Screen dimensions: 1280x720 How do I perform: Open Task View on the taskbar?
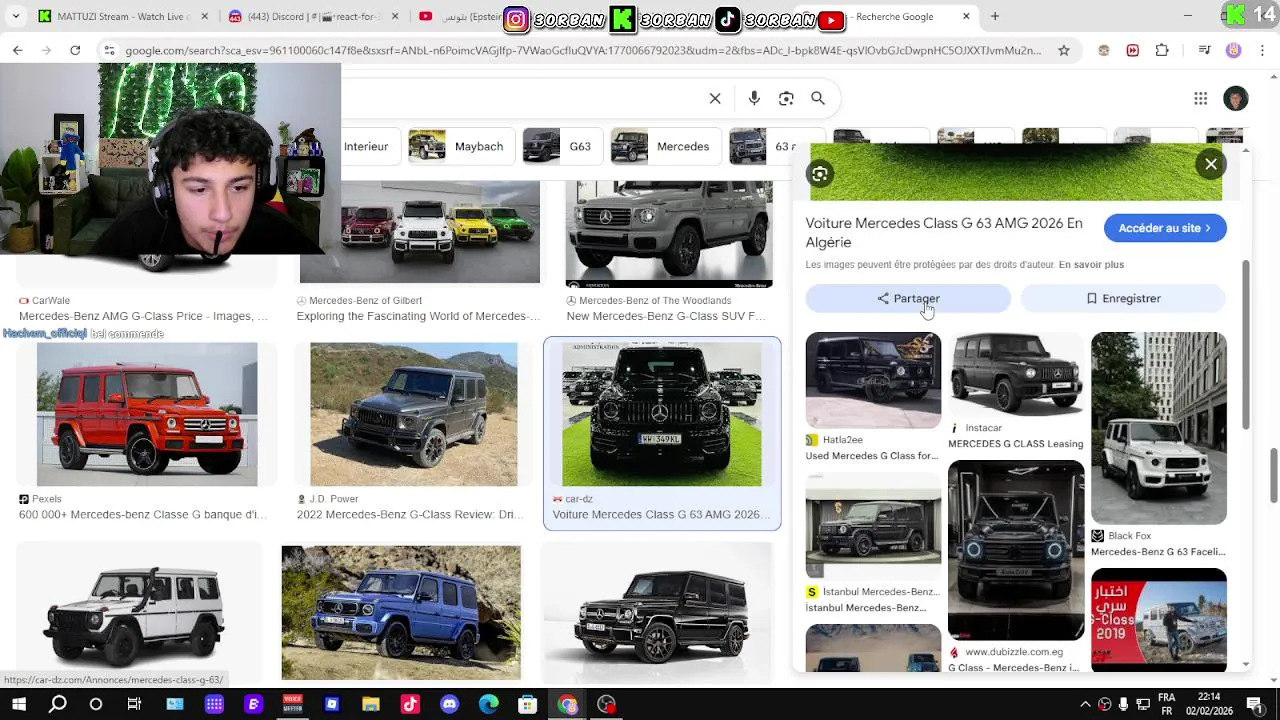pos(134,704)
